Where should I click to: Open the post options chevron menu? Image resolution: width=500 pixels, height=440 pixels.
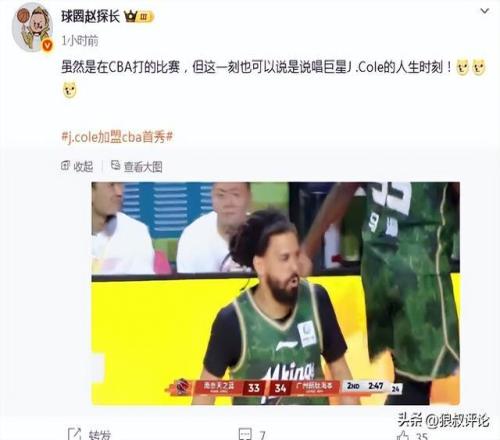(484, 11)
